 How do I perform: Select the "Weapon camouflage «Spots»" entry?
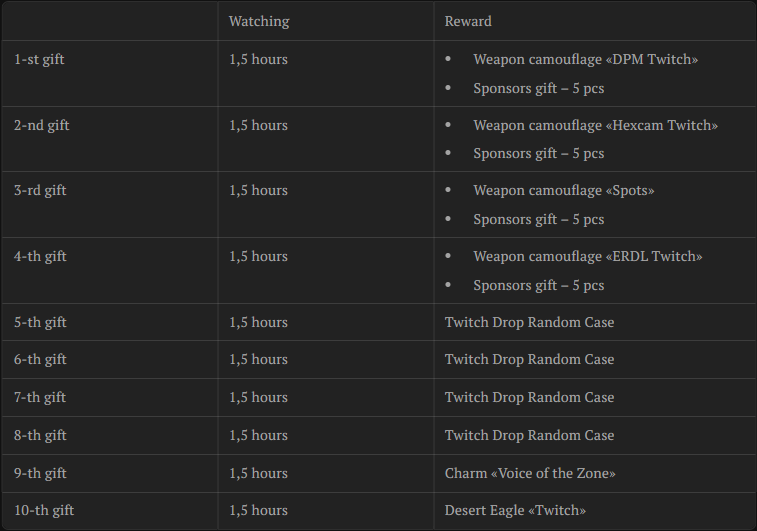pos(564,191)
